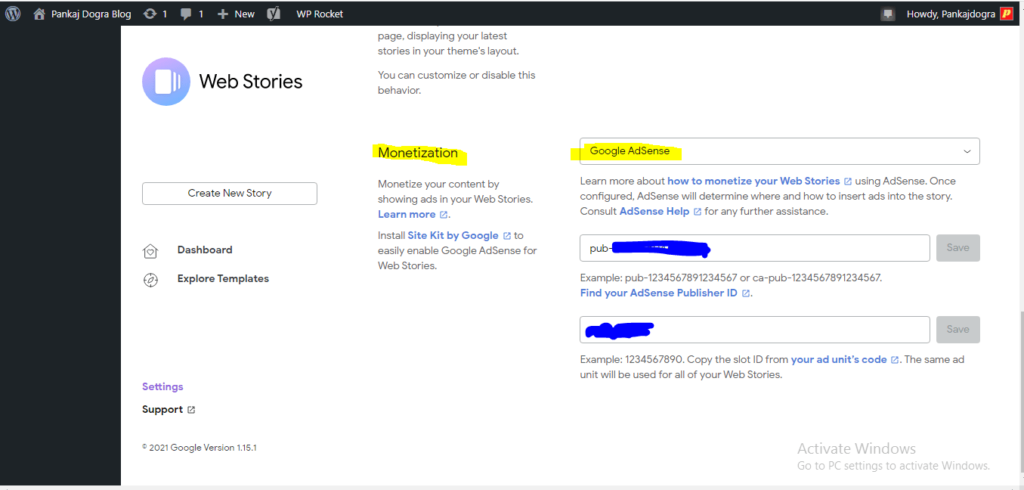Click the Dashboard home icon
Image resolution: width=1024 pixels, height=490 pixels.
pos(150,252)
